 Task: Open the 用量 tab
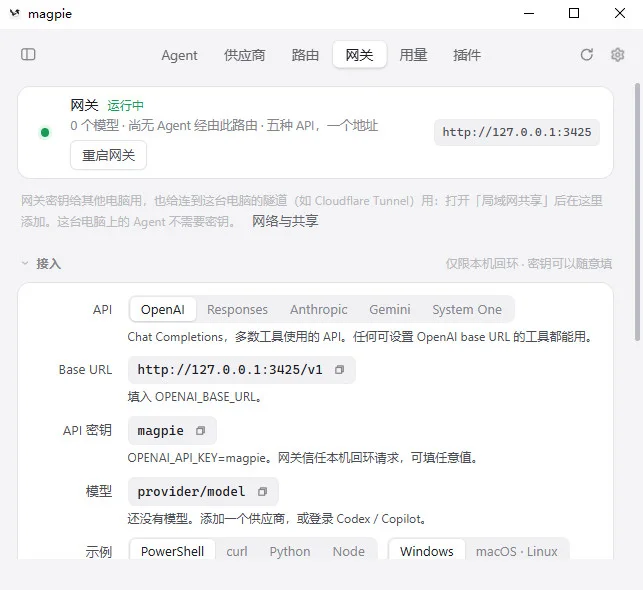point(413,55)
